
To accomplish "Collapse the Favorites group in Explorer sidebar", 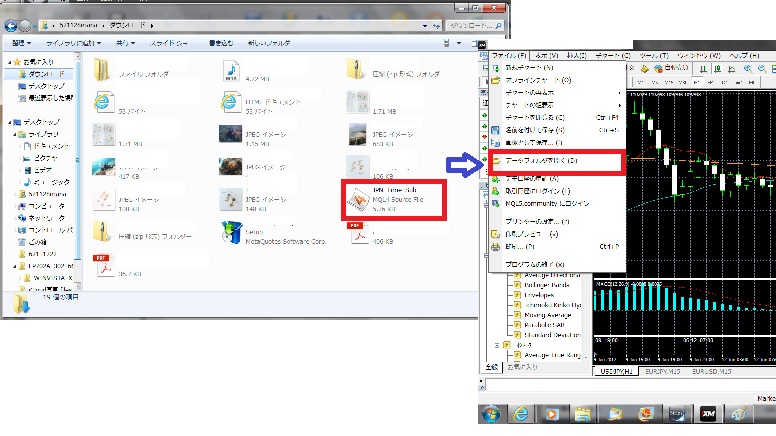I will click(10, 61).
